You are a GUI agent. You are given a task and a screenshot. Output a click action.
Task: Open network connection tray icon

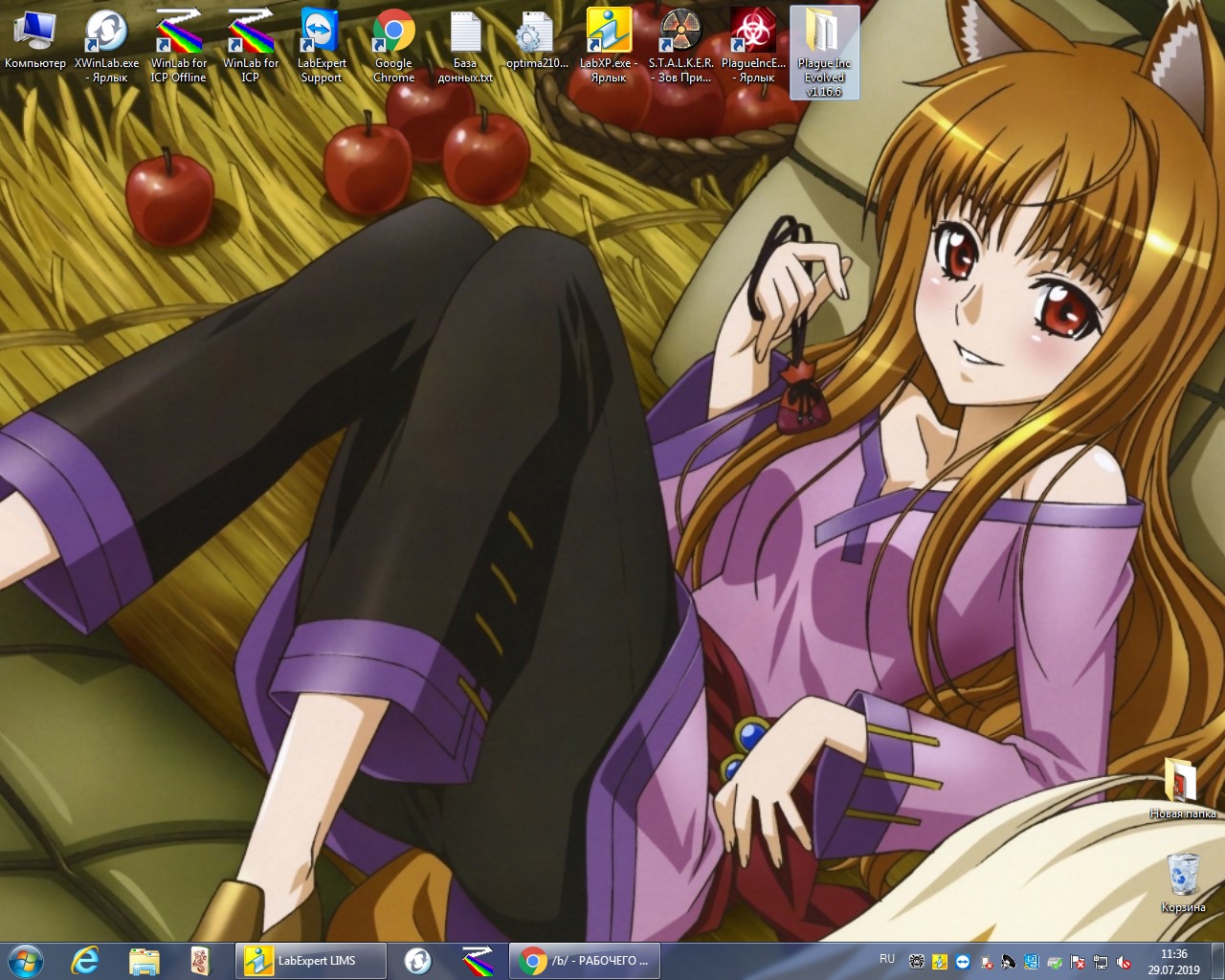pyautogui.click(x=1101, y=962)
